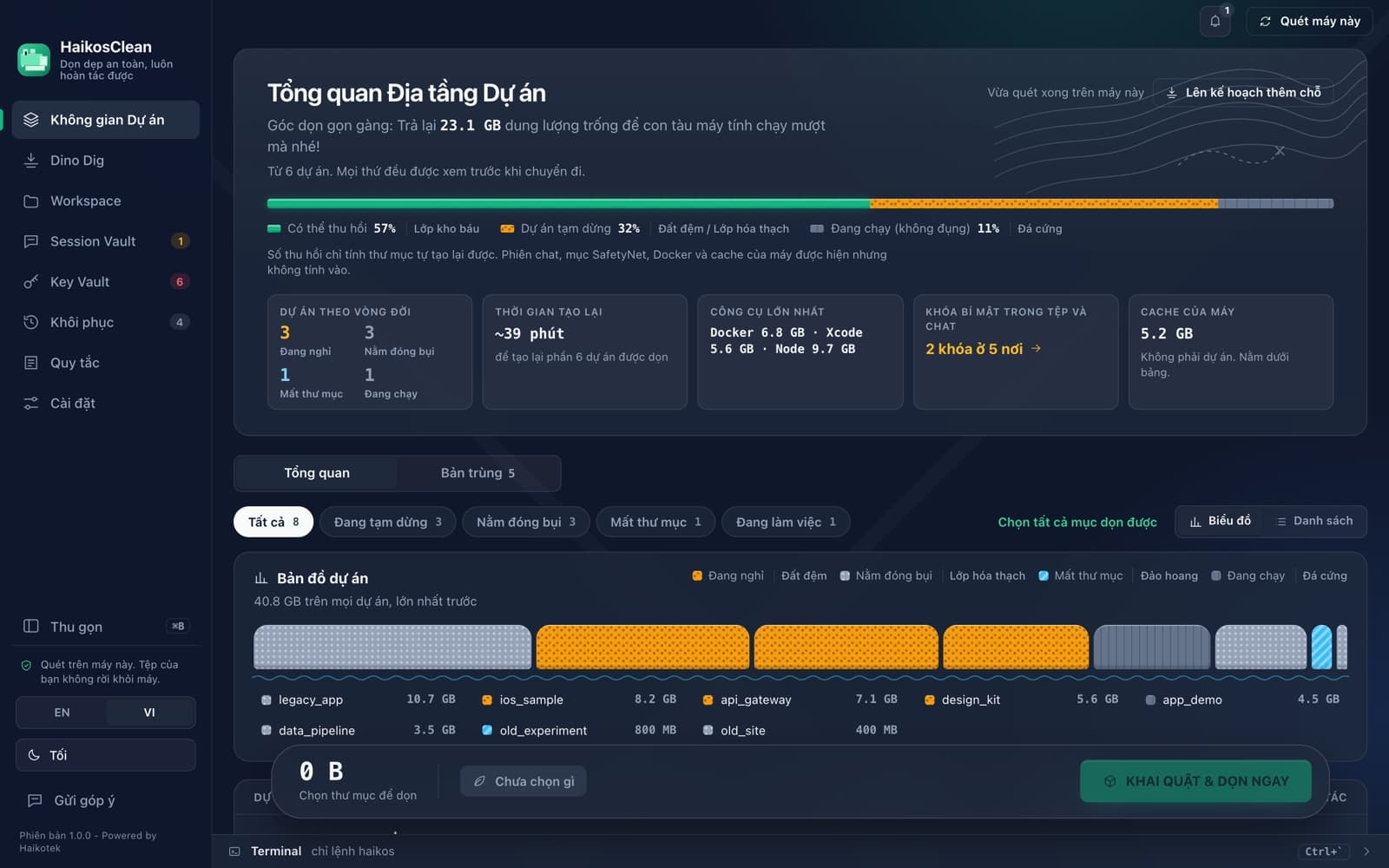Click the Thu gọn sidebar collapse icon
Image resolution: width=1389 pixels, height=868 pixels.
(x=31, y=626)
